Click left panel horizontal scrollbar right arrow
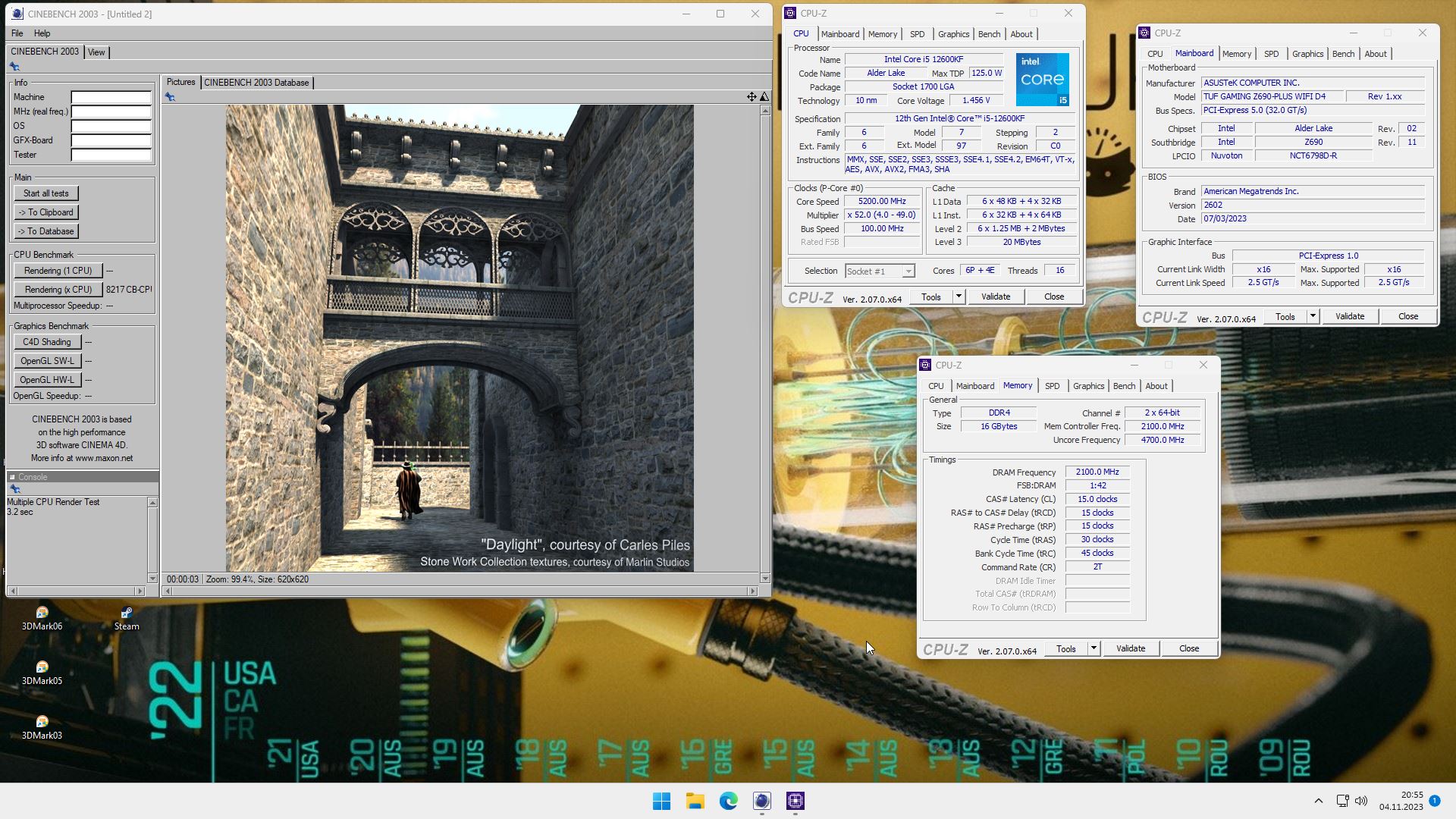 click(140, 591)
